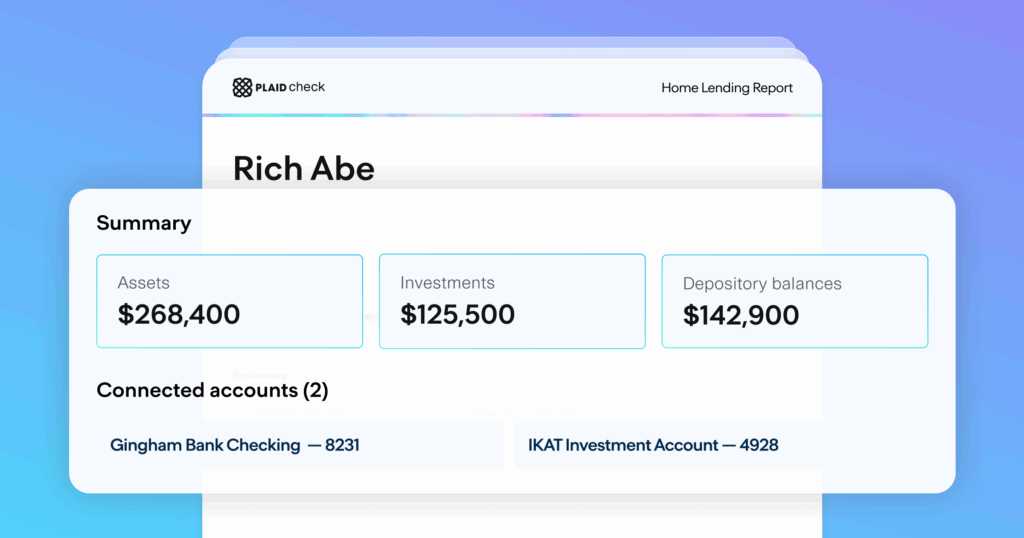Viewport: 1024px width, 538px height.
Task: Click the word 'check' beside PLAID
Action: pos(307,88)
